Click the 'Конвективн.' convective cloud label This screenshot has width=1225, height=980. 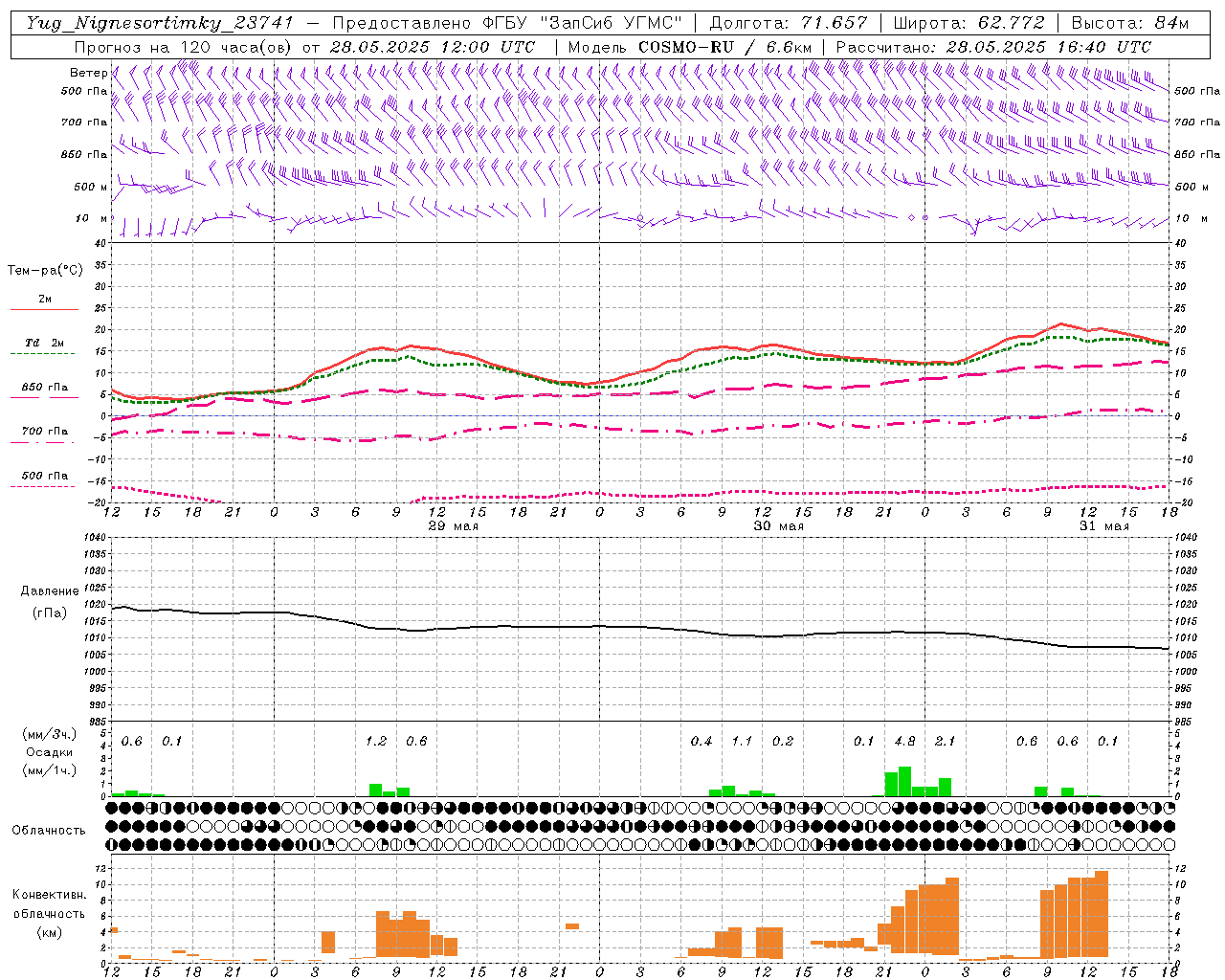[x=49, y=895]
